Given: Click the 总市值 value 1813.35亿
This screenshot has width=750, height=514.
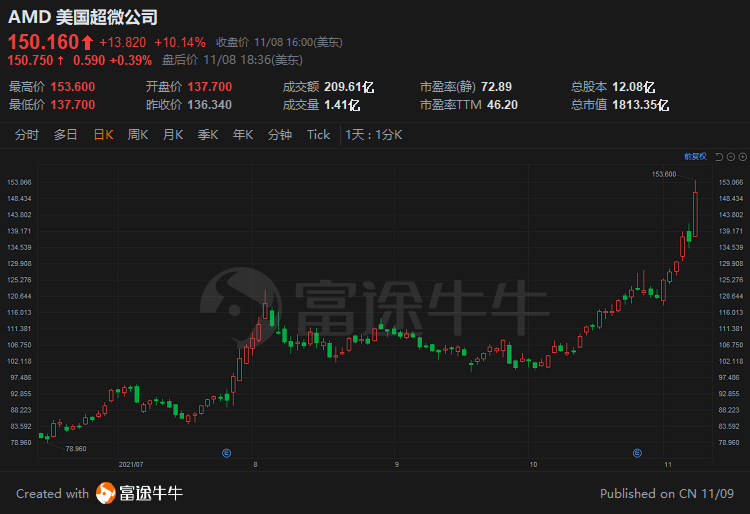Looking at the screenshot, I should [640, 104].
